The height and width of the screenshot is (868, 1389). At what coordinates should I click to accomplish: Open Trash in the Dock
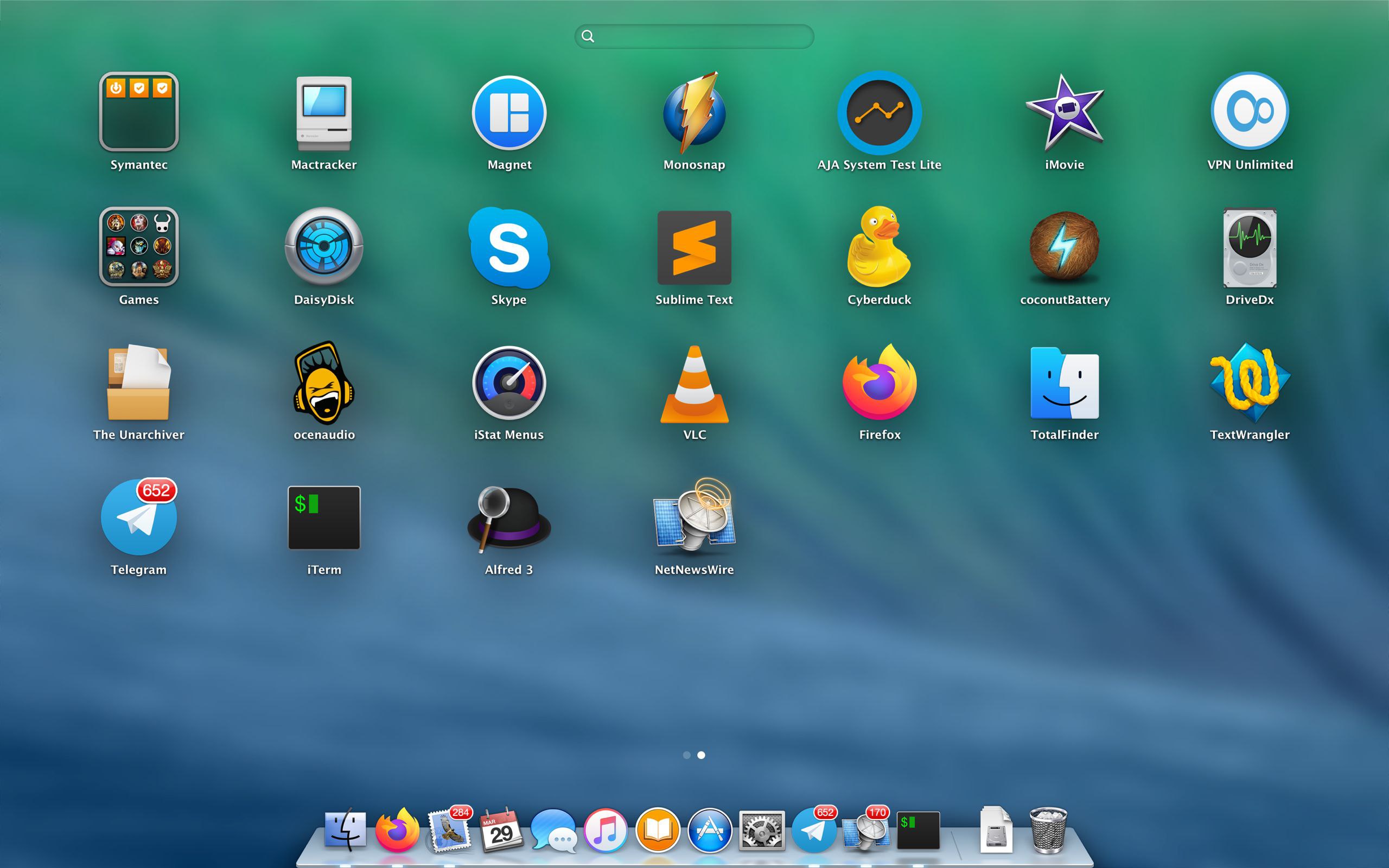coord(1048,829)
